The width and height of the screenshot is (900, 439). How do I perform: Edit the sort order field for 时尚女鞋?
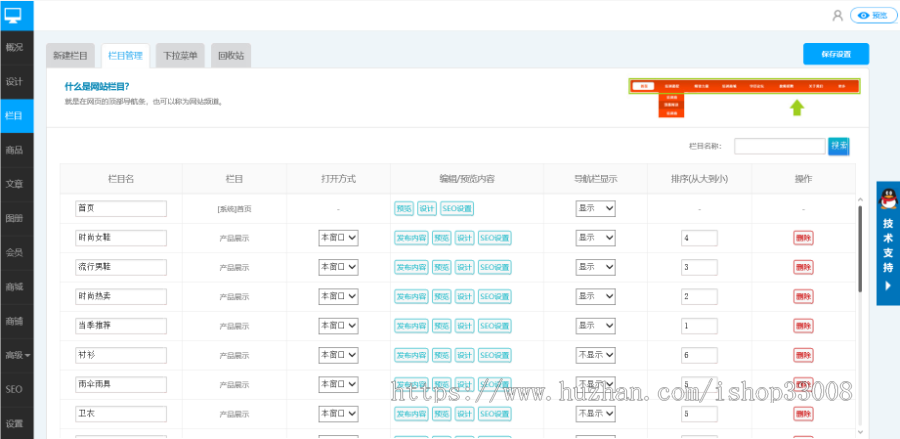click(699, 238)
